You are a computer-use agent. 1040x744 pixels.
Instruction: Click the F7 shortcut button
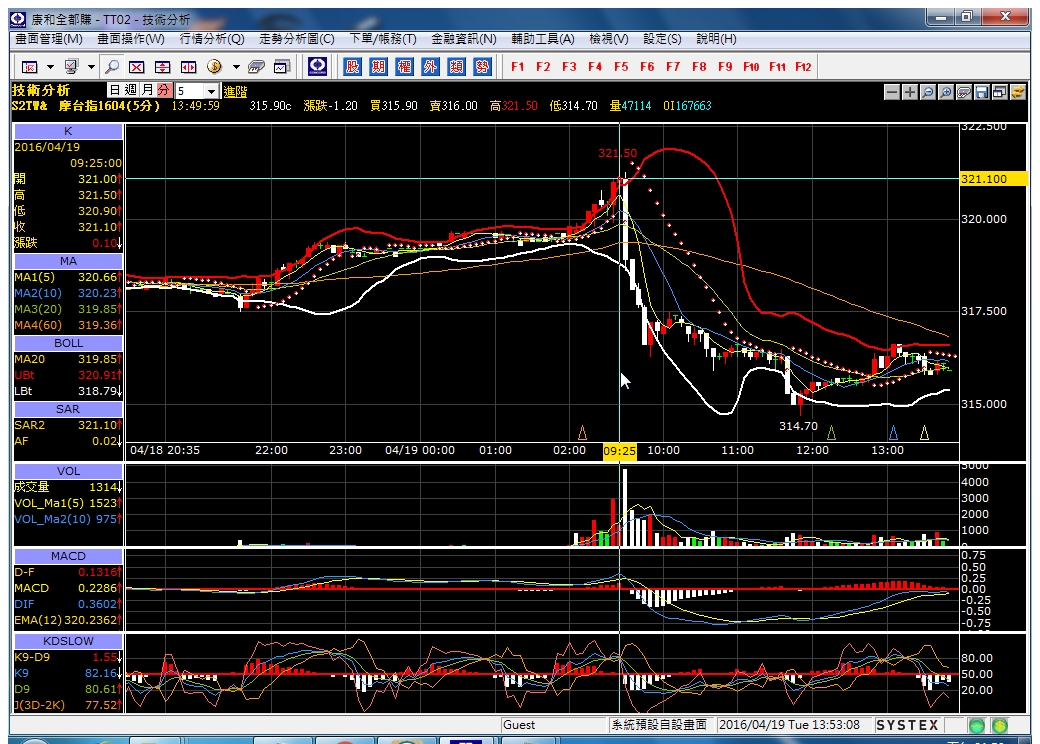point(673,66)
